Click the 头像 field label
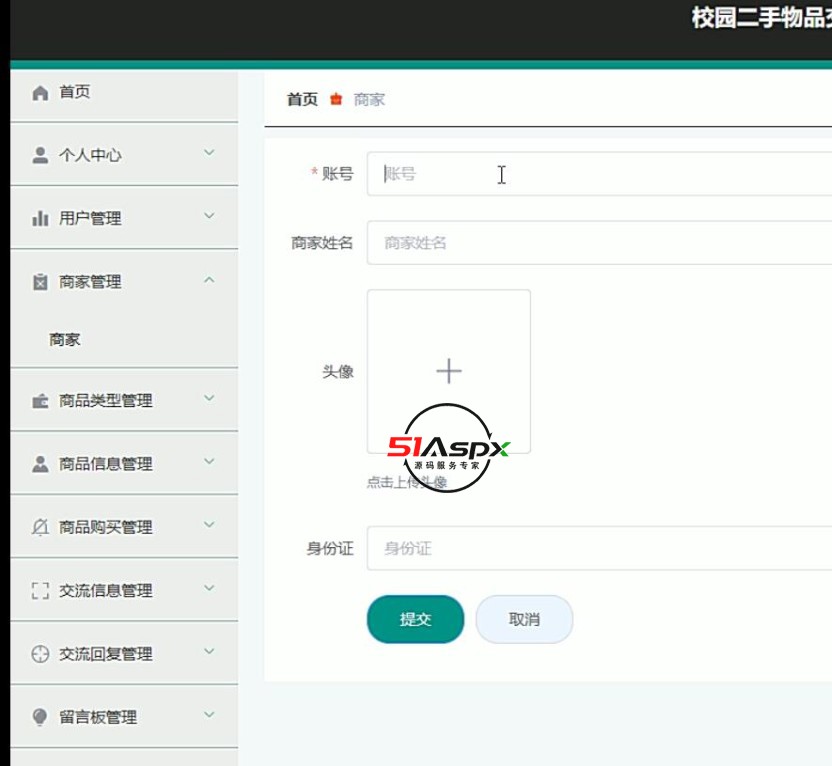This screenshot has width=832, height=766. (338, 371)
